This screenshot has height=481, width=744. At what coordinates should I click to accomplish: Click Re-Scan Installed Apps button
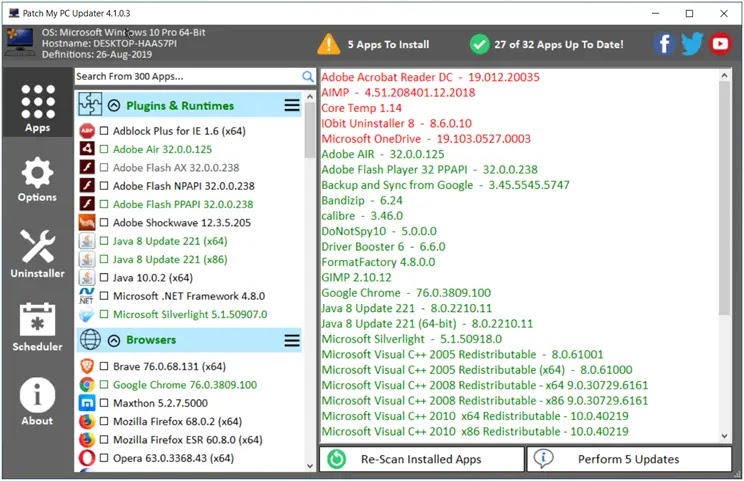click(421, 459)
